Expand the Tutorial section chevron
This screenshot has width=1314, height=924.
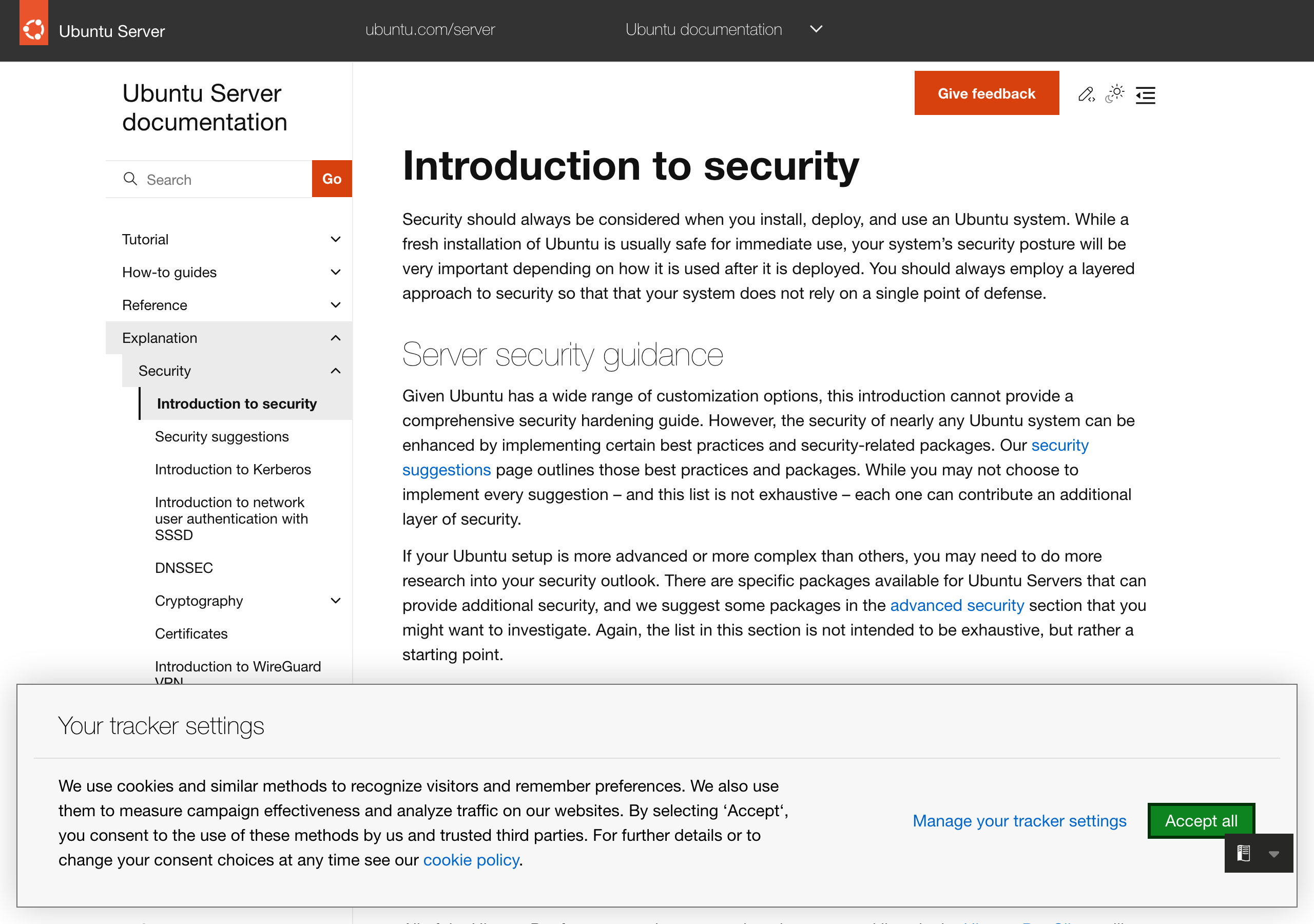[x=336, y=239]
